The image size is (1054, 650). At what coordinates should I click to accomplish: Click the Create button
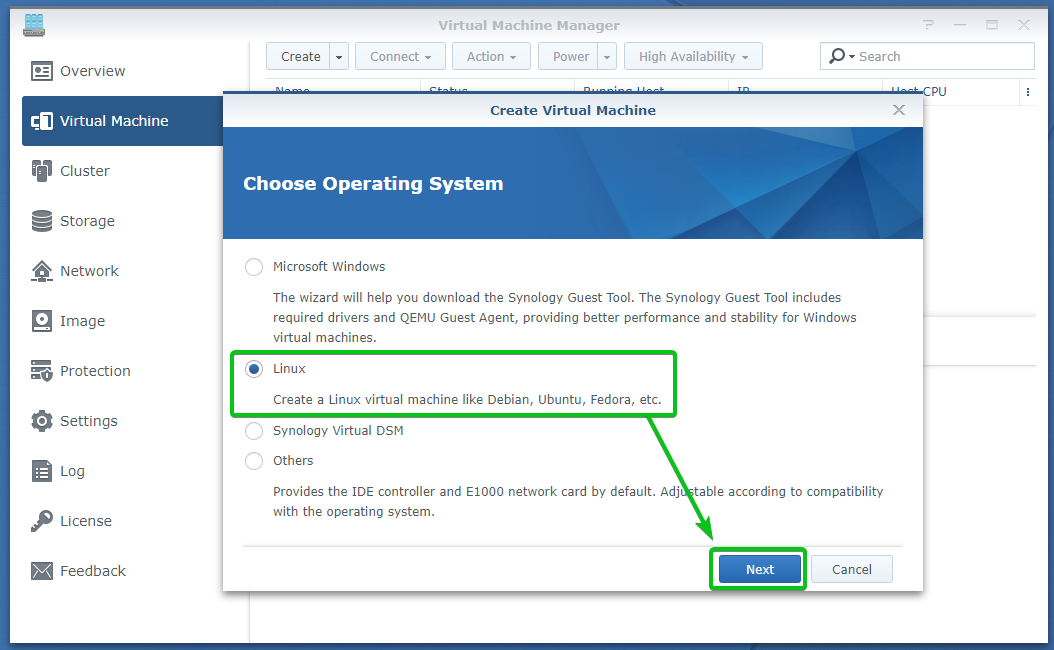(x=298, y=56)
